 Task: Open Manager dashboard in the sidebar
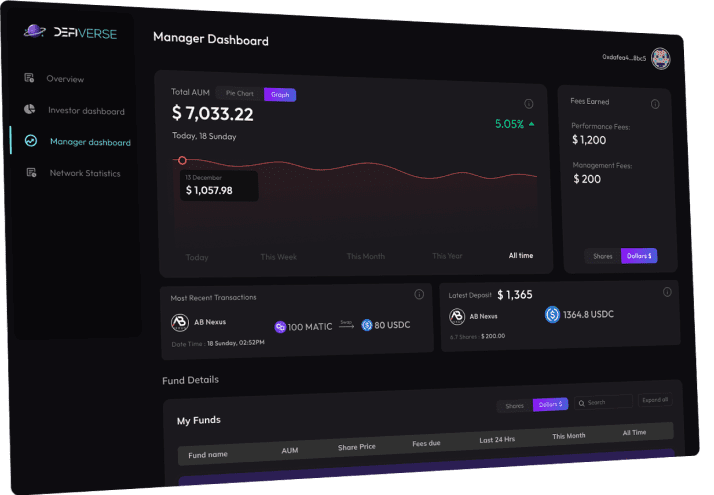pyautogui.click(x=89, y=142)
